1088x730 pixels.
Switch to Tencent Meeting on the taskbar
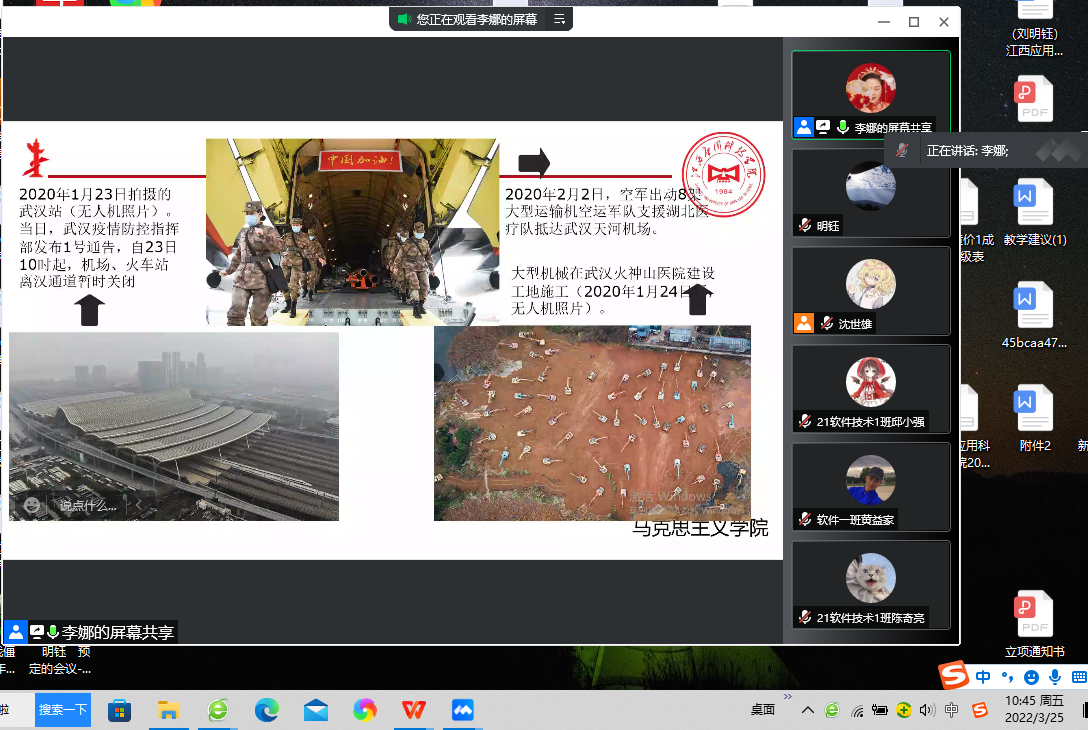[463, 711]
